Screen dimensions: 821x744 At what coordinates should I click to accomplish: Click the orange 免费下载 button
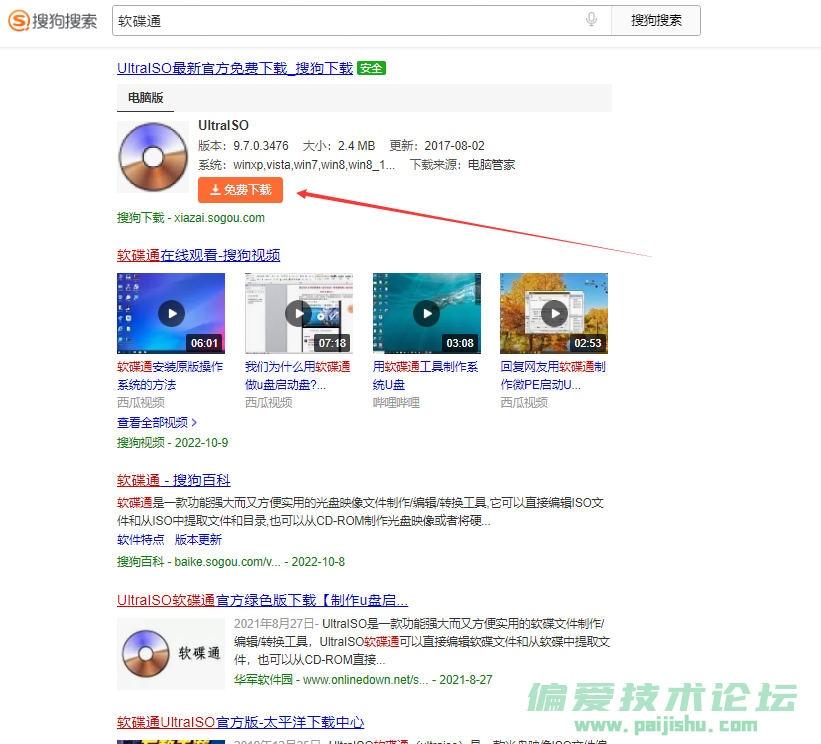pos(240,190)
